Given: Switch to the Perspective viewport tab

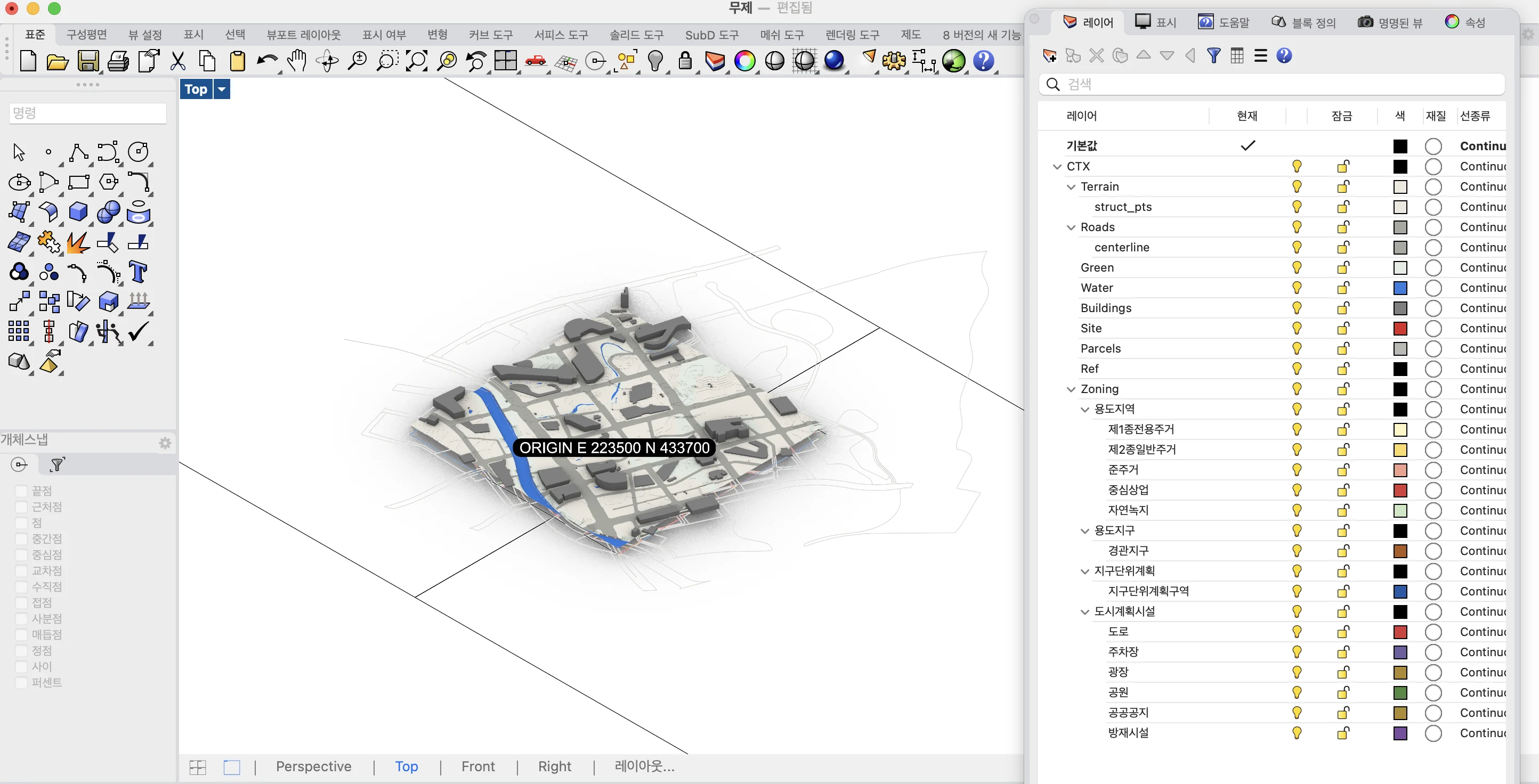Looking at the screenshot, I should 314,766.
